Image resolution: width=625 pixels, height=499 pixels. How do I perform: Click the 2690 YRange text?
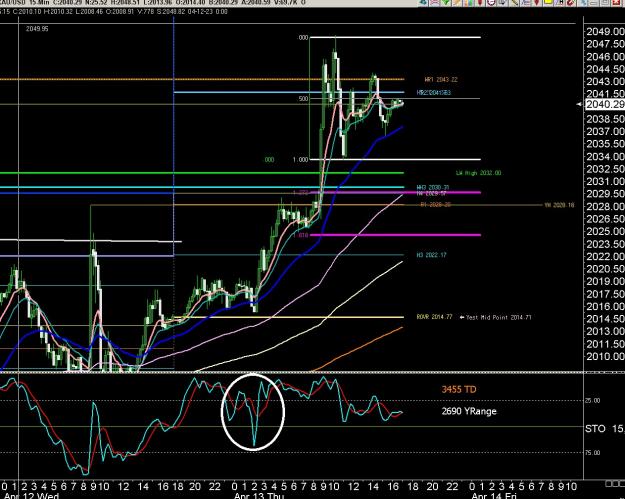click(469, 411)
